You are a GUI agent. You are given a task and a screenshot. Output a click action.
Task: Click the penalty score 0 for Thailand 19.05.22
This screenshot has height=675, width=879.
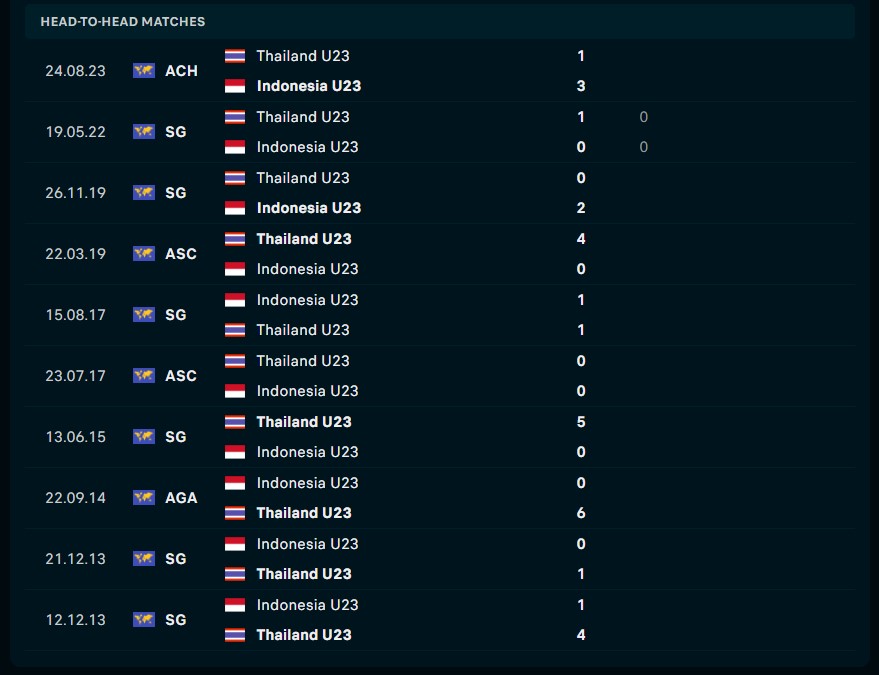tap(644, 117)
